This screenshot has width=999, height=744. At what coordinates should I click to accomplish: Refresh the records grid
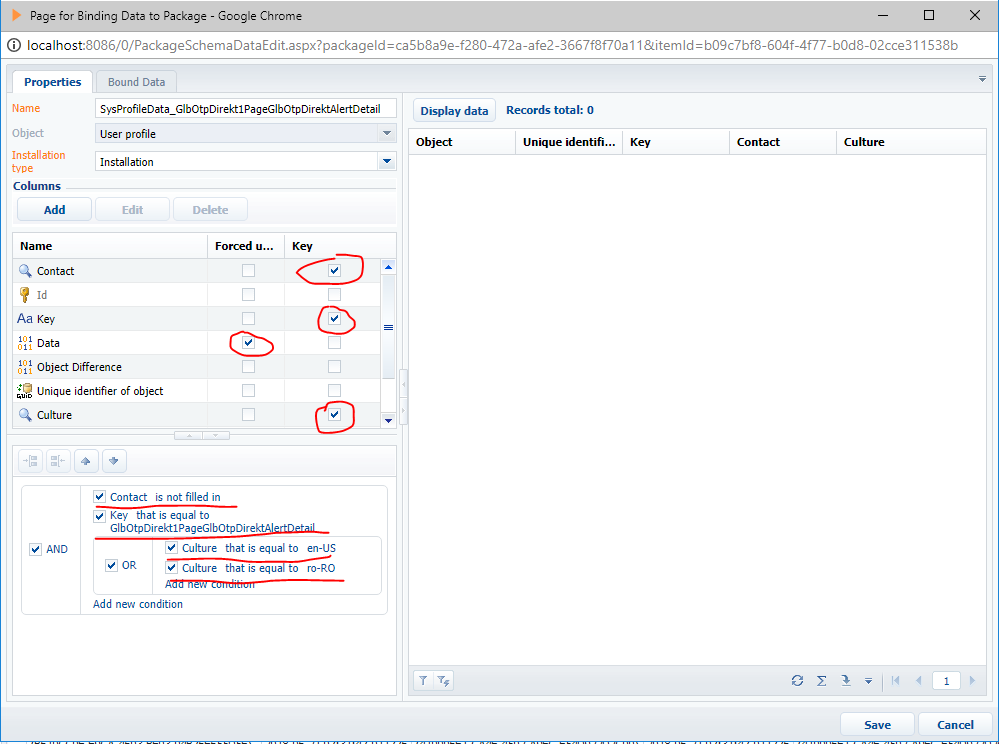pyautogui.click(x=797, y=680)
